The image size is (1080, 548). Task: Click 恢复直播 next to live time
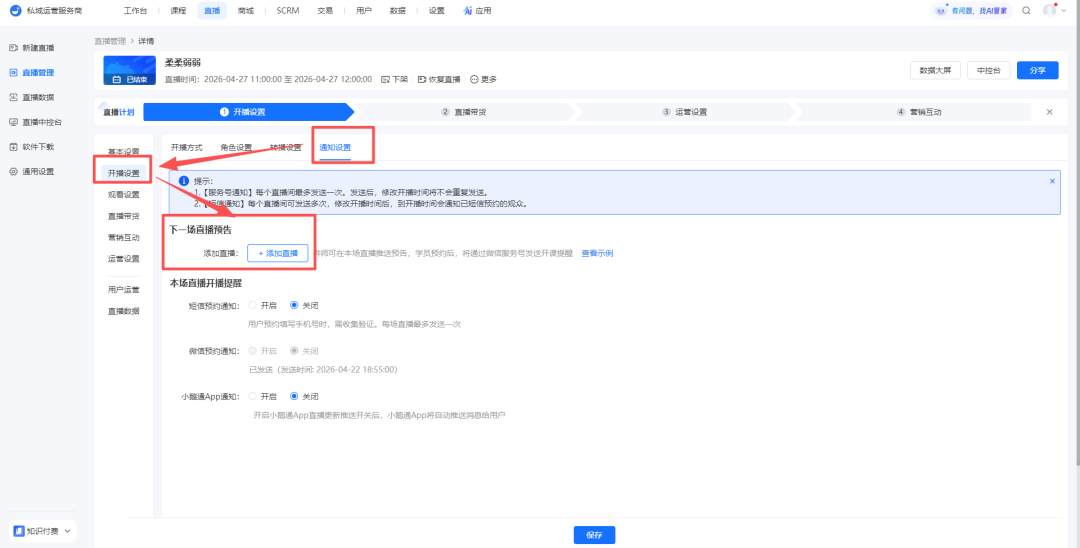click(439, 79)
